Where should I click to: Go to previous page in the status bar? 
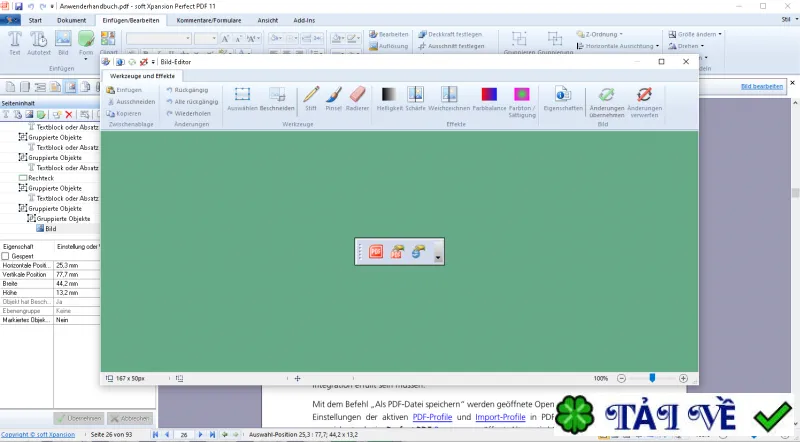(167, 434)
